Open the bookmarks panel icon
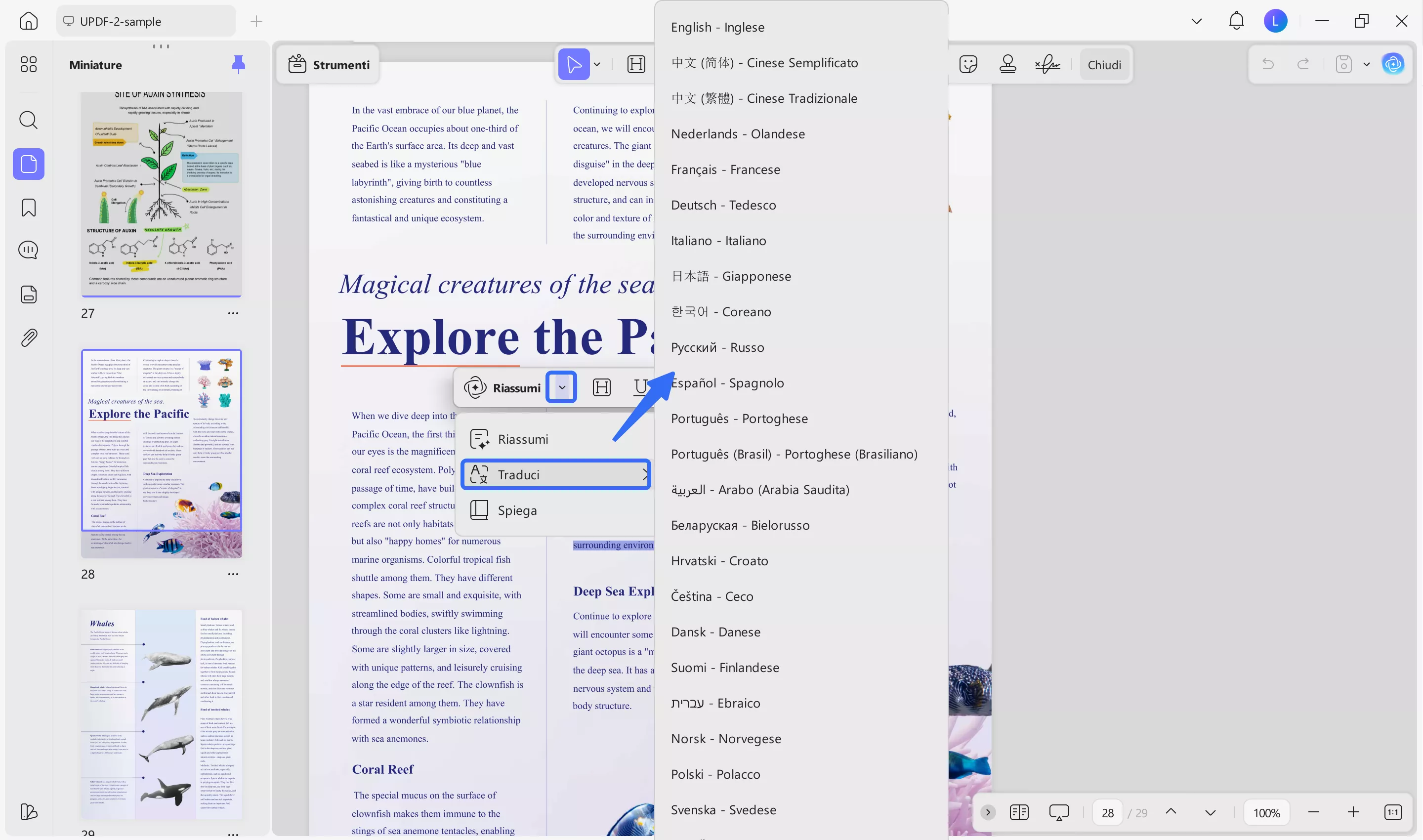The image size is (1423, 840). pyautogui.click(x=28, y=207)
